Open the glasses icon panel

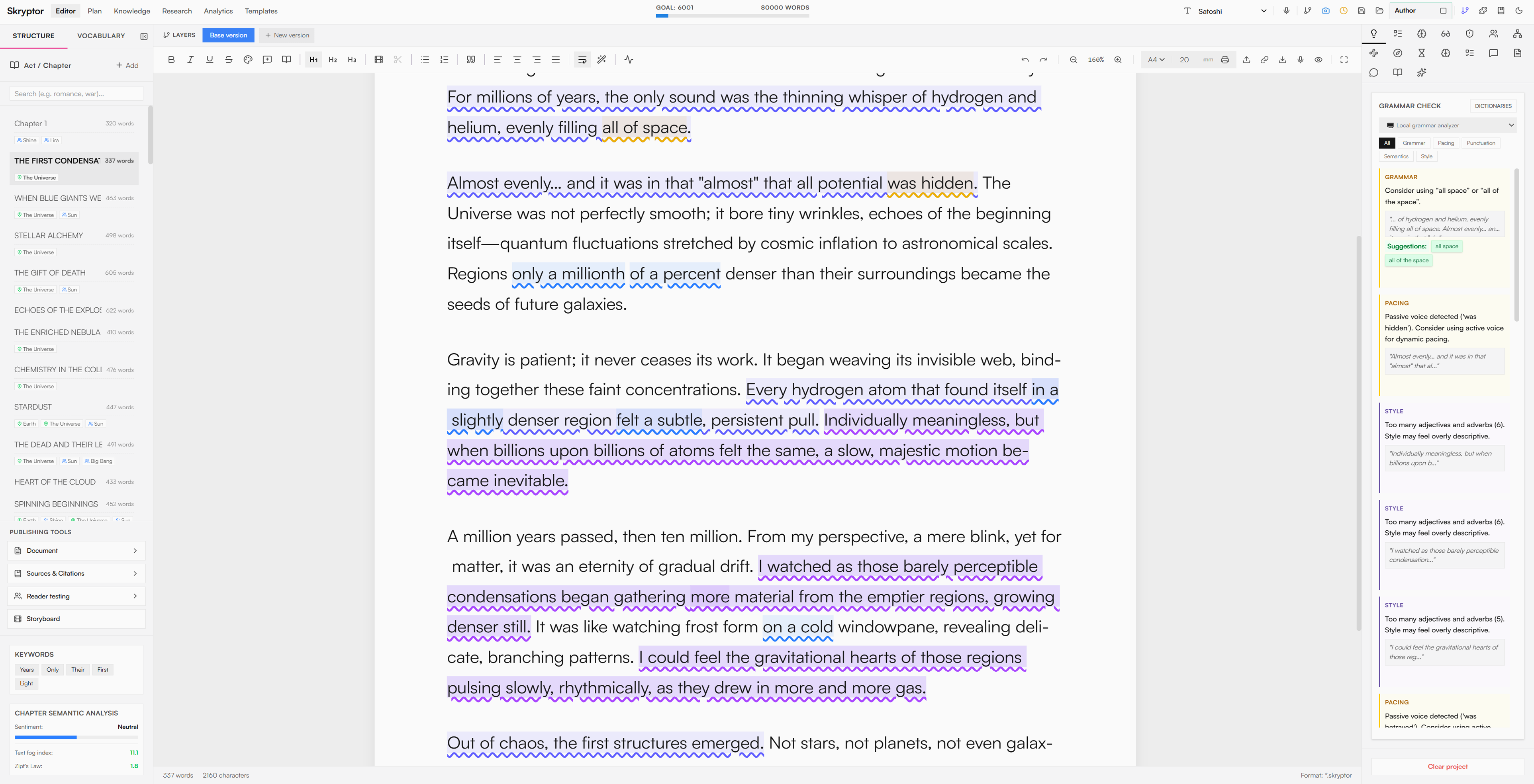pos(1445,34)
